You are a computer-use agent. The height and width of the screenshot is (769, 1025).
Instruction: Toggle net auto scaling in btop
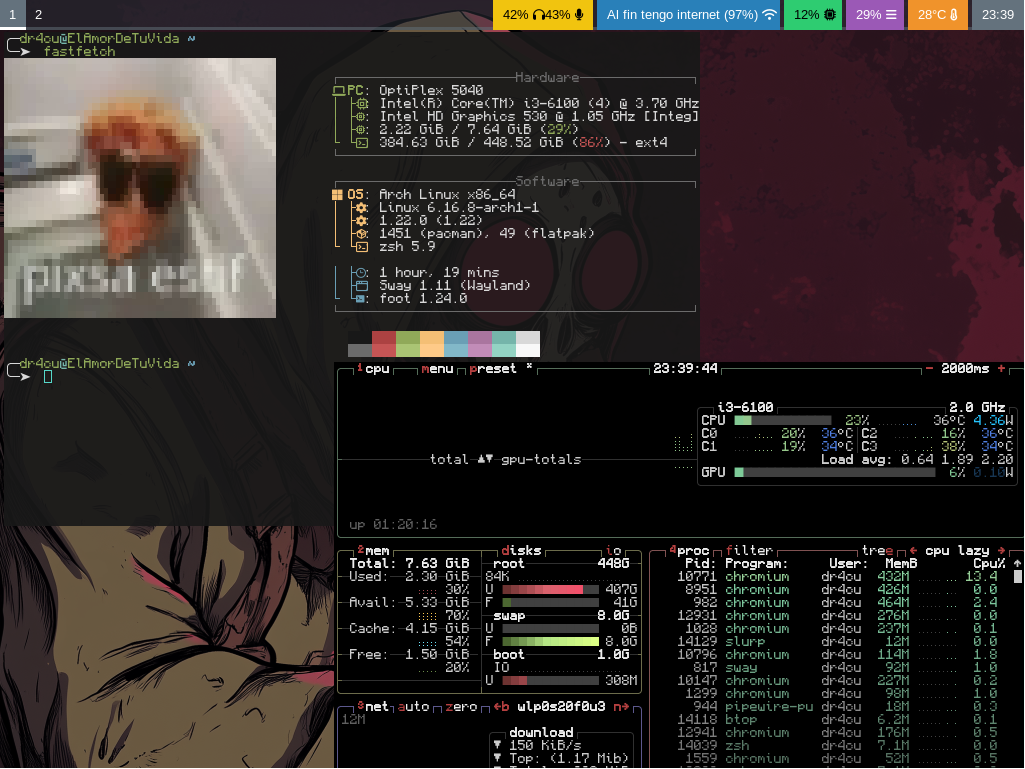click(x=414, y=706)
